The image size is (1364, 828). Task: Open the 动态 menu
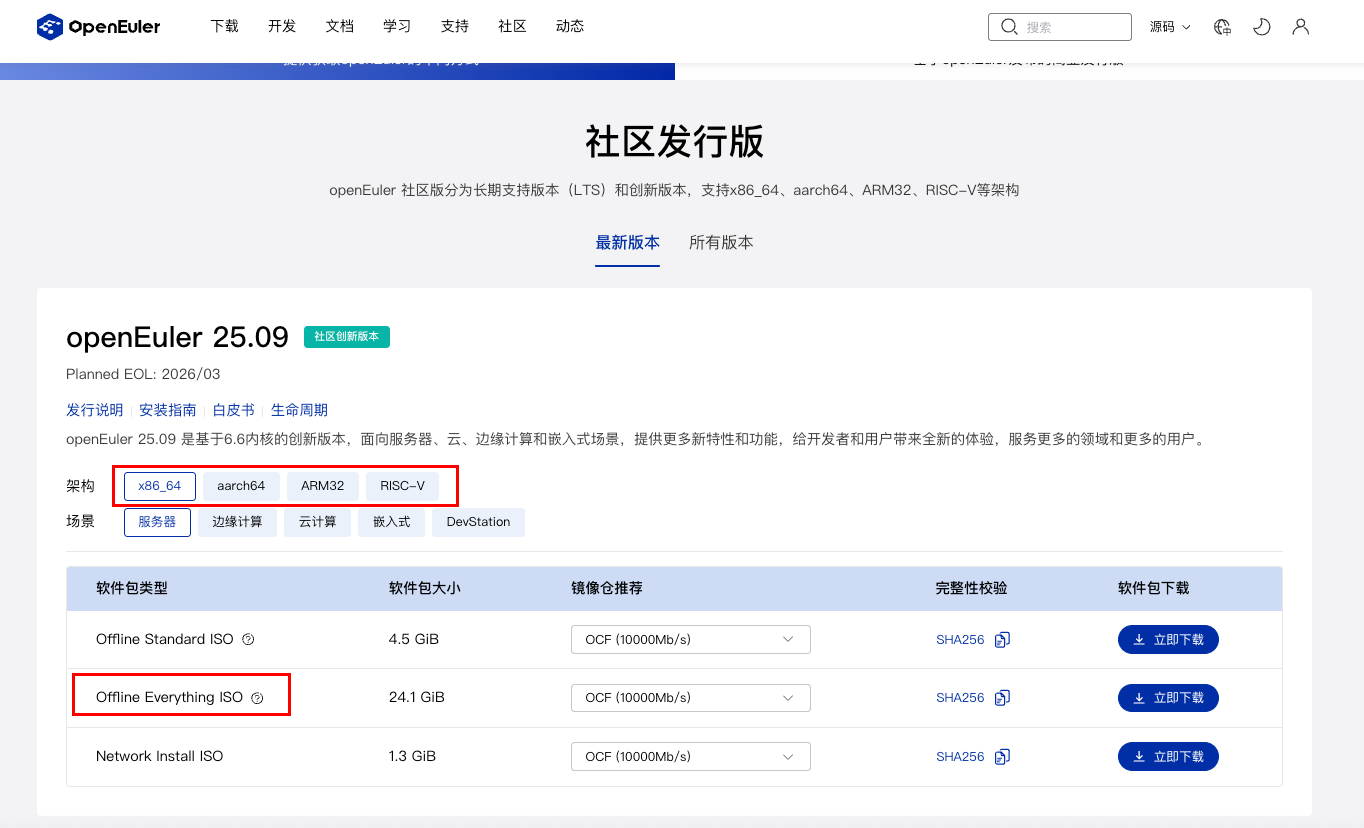[x=570, y=27]
